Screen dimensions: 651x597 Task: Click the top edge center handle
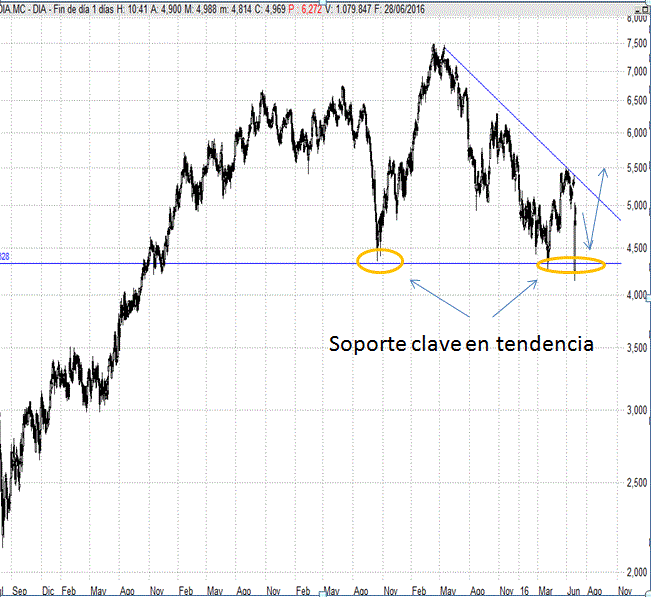pyautogui.click(x=325, y=1)
